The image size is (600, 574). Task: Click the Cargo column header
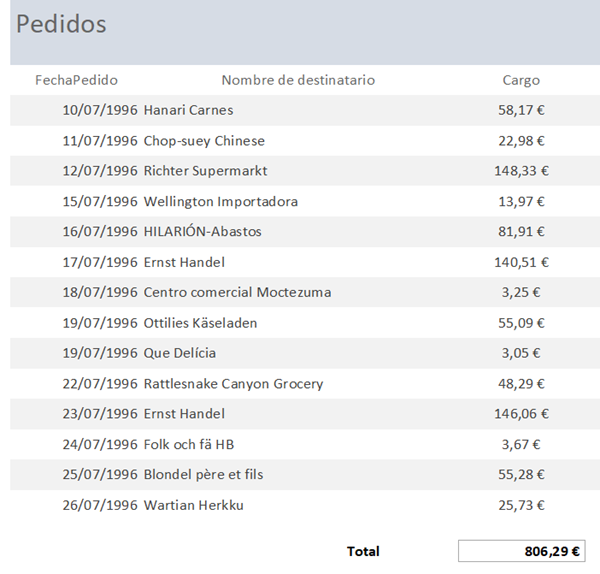[521, 80]
